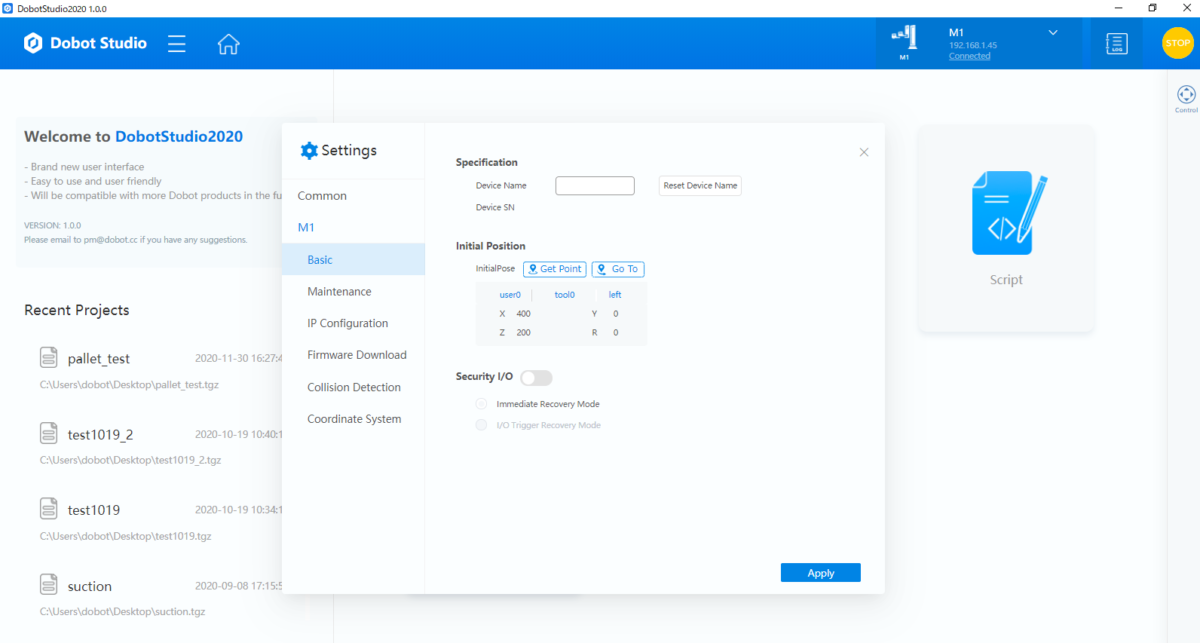Enable the Security I/O toggle

(x=536, y=378)
